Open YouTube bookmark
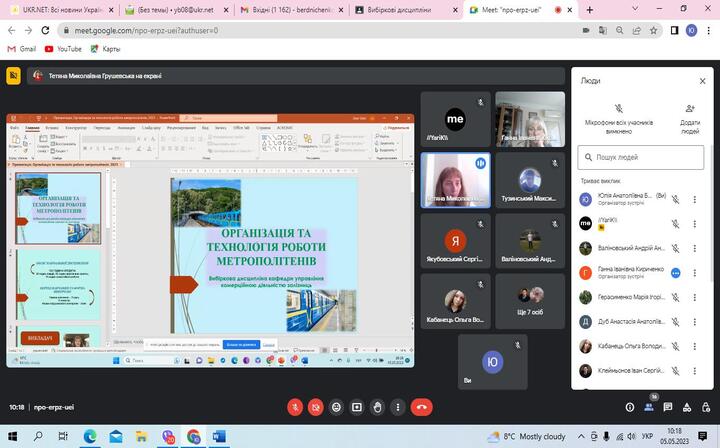Screen dimensions: 720x448 63,49
